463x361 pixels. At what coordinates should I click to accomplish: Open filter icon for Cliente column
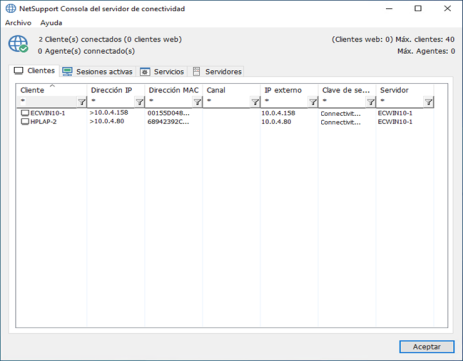[82, 102]
